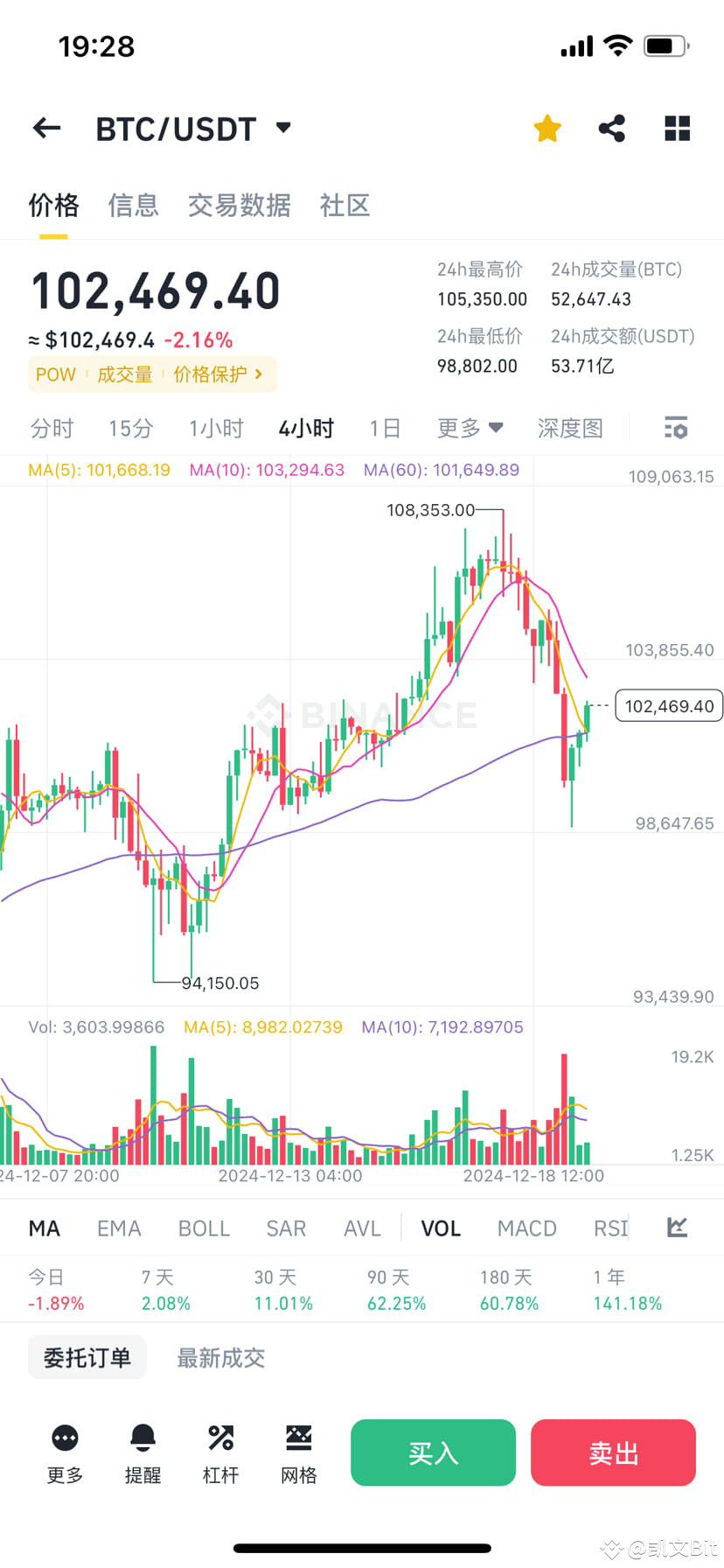Open the 深度图 depth chart view
The height and width of the screenshot is (1568, 724).
569,428
